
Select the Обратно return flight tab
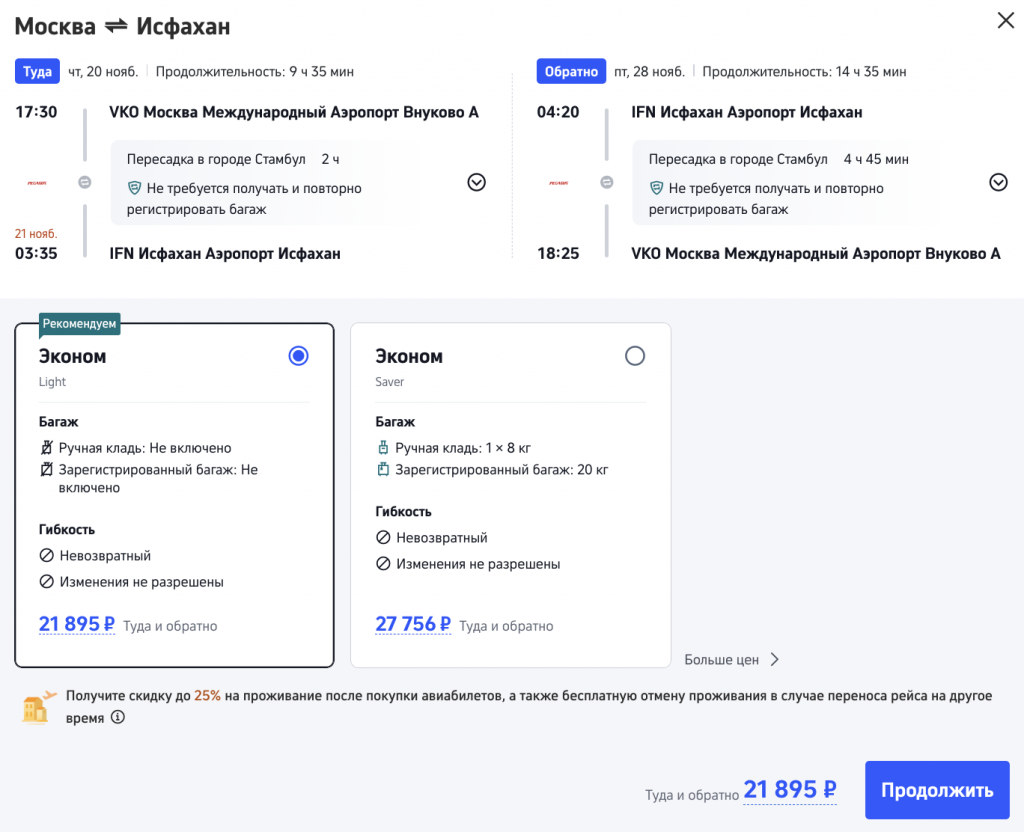click(x=572, y=72)
